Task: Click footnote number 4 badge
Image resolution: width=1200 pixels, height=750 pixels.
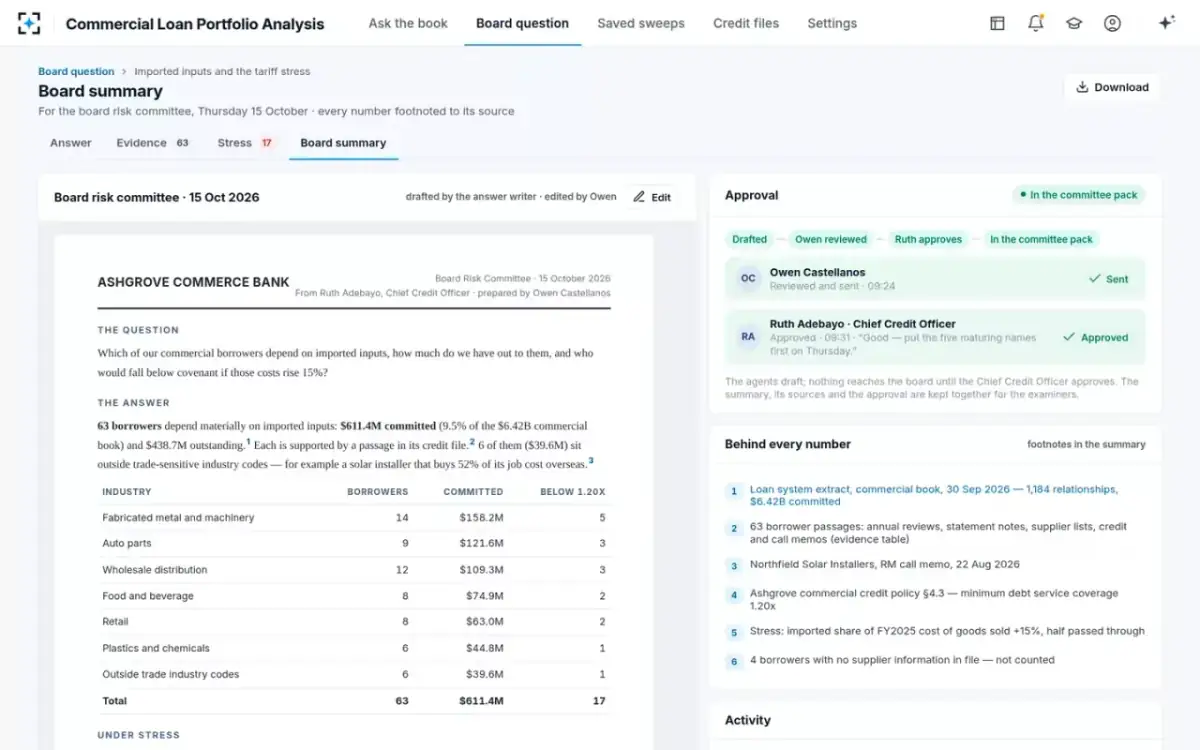Action: click(734, 595)
